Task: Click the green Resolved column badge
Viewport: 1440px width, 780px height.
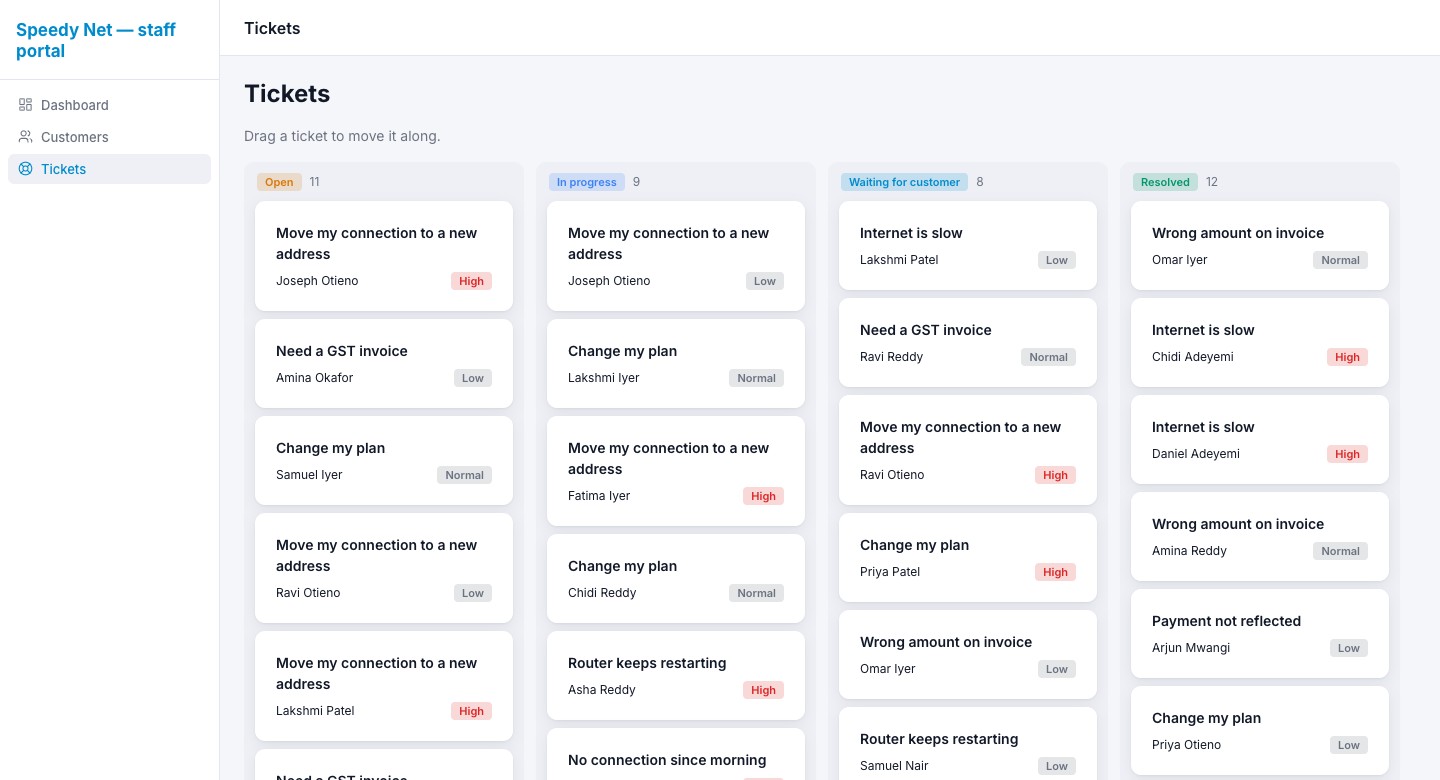Action: pyautogui.click(x=1165, y=182)
